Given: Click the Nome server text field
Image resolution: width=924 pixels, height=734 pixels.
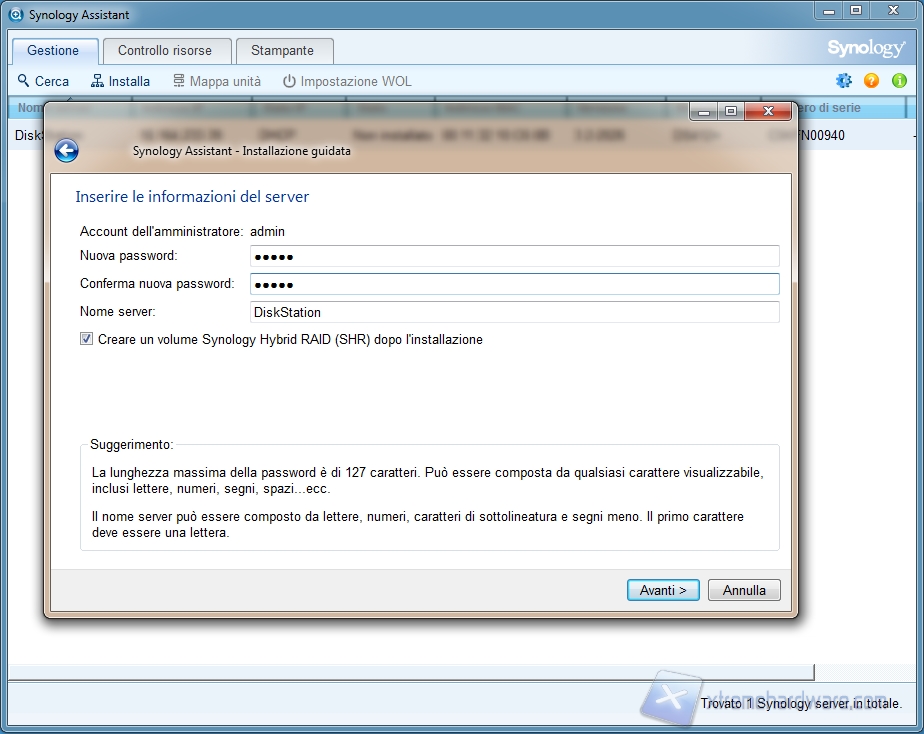Looking at the screenshot, I should click(514, 312).
